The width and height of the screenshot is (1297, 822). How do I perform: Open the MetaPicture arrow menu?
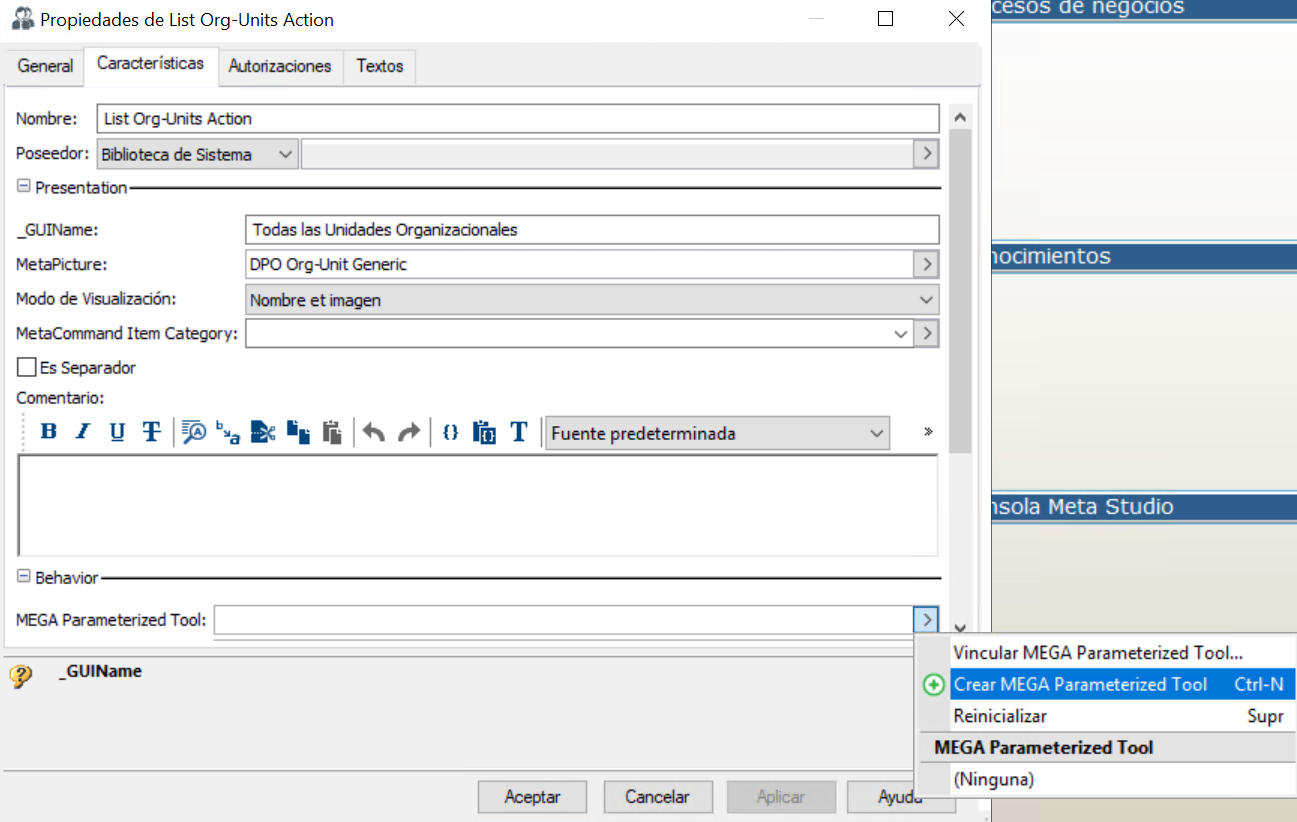pos(927,264)
